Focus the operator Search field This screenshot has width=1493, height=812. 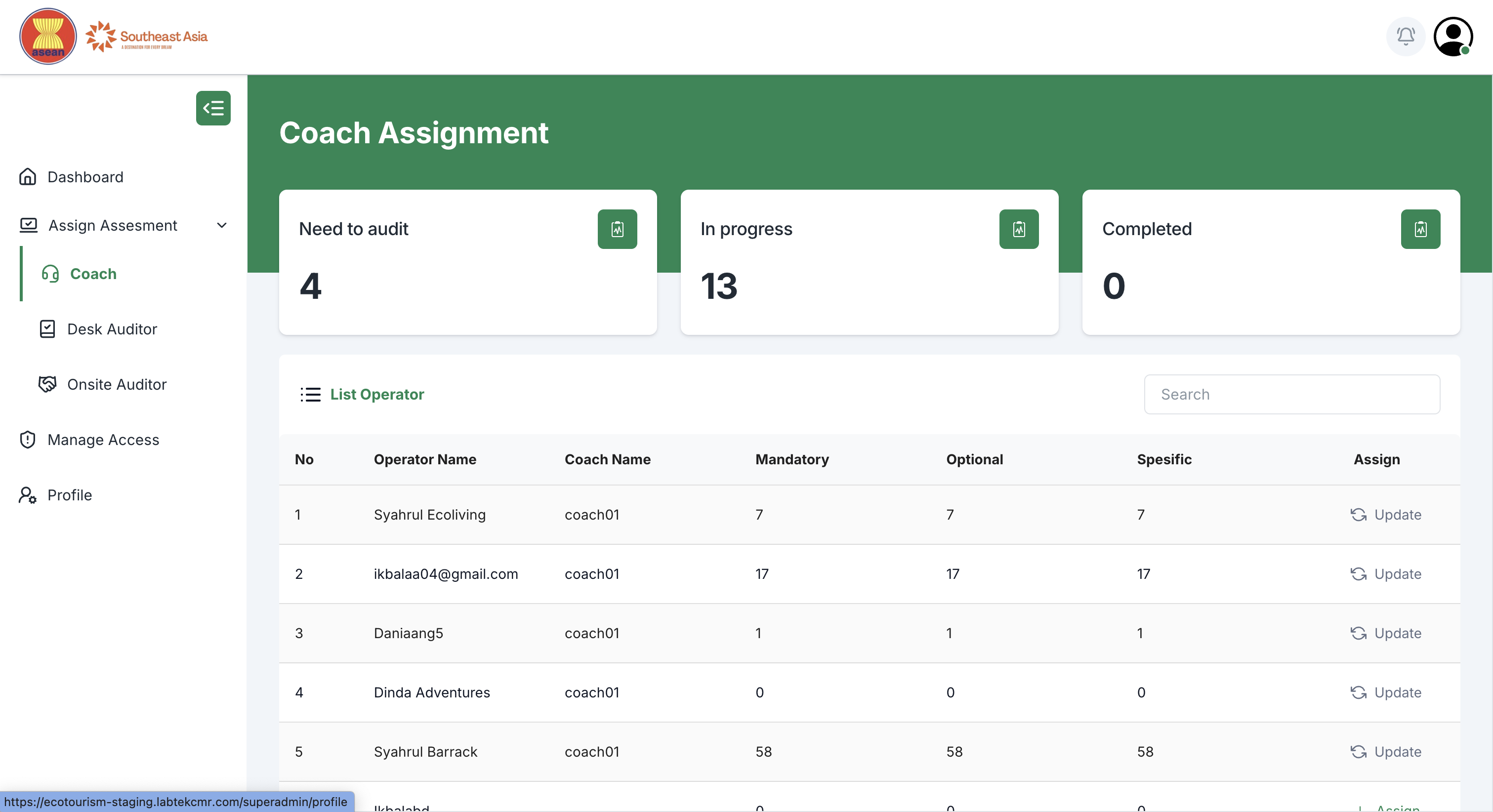(1292, 395)
